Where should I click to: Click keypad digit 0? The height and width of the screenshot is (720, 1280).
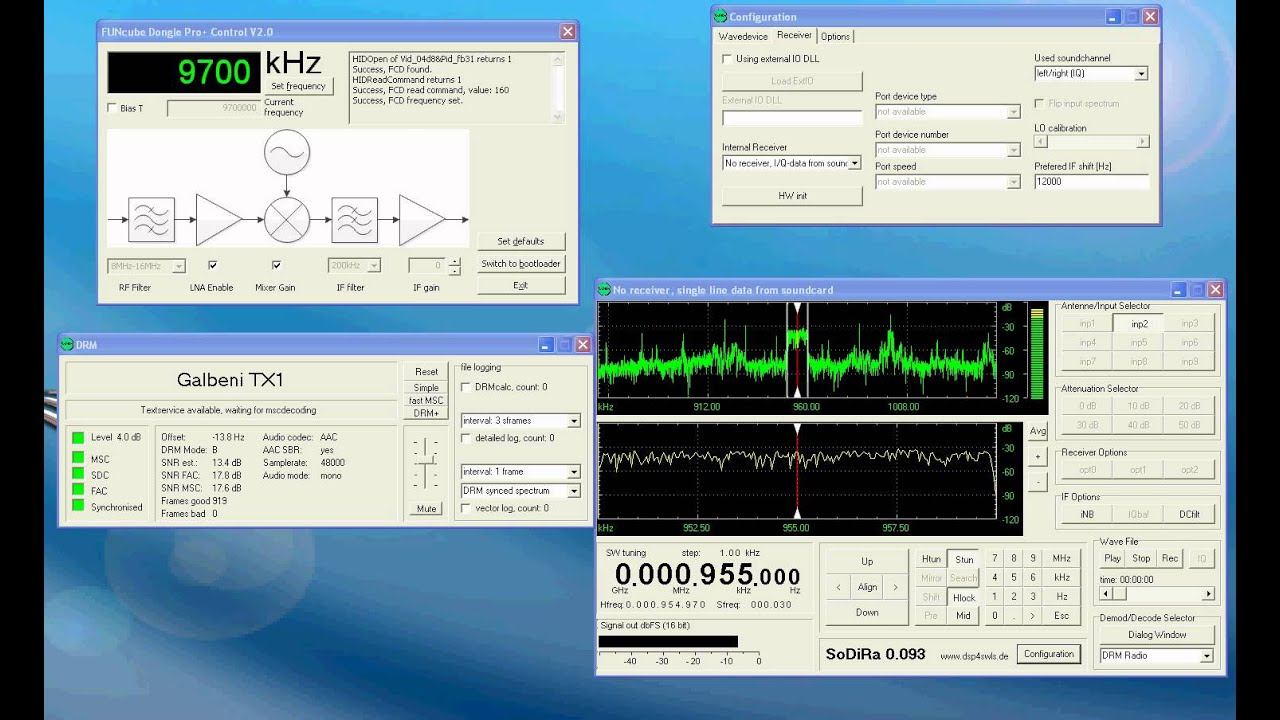(x=994, y=615)
